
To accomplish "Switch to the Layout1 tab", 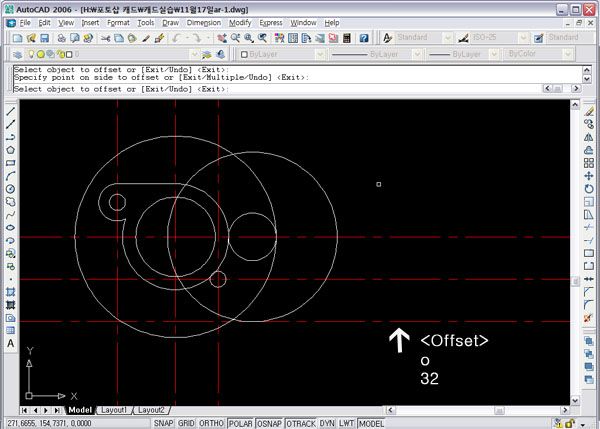I will pos(114,410).
